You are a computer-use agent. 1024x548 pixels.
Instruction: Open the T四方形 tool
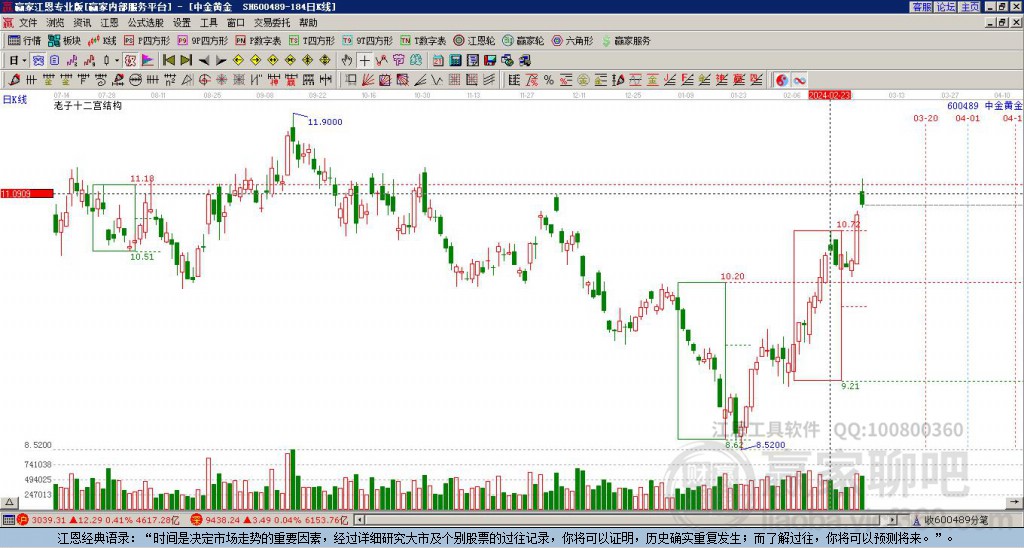pos(312,40)
